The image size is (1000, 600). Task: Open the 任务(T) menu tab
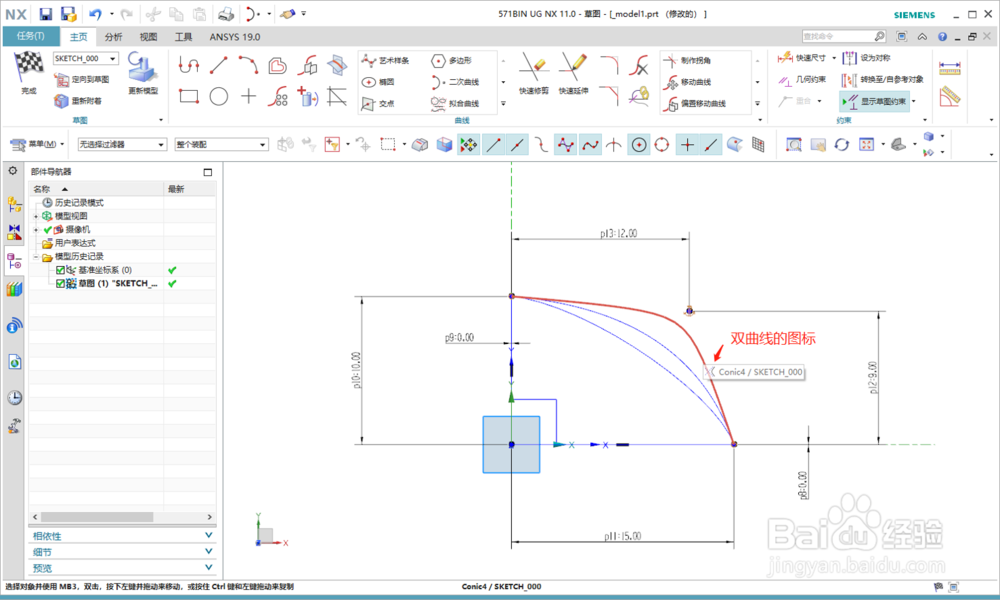tap(31, 36)
